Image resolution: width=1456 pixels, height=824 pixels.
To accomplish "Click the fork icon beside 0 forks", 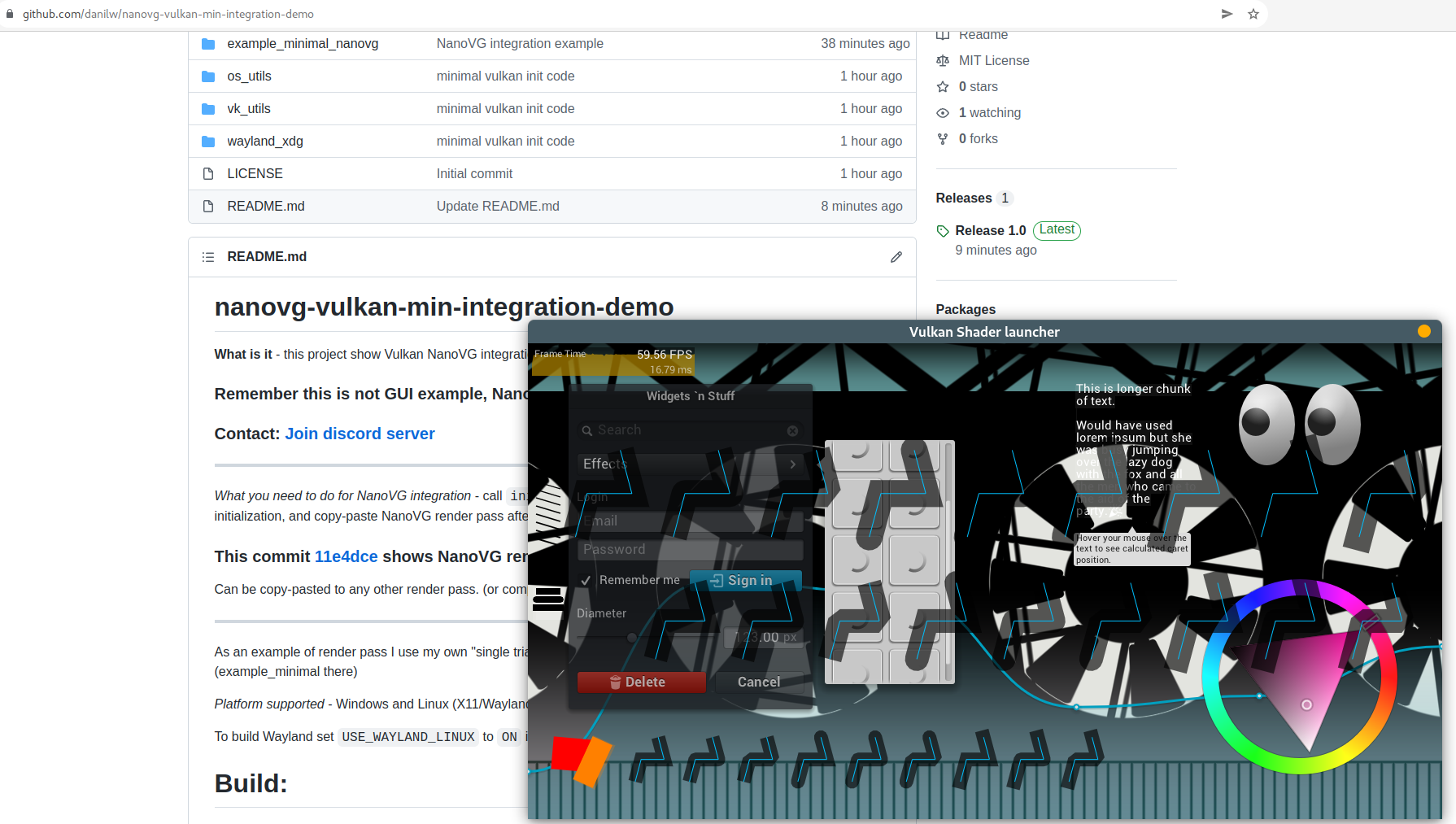I will pos(943,139).
